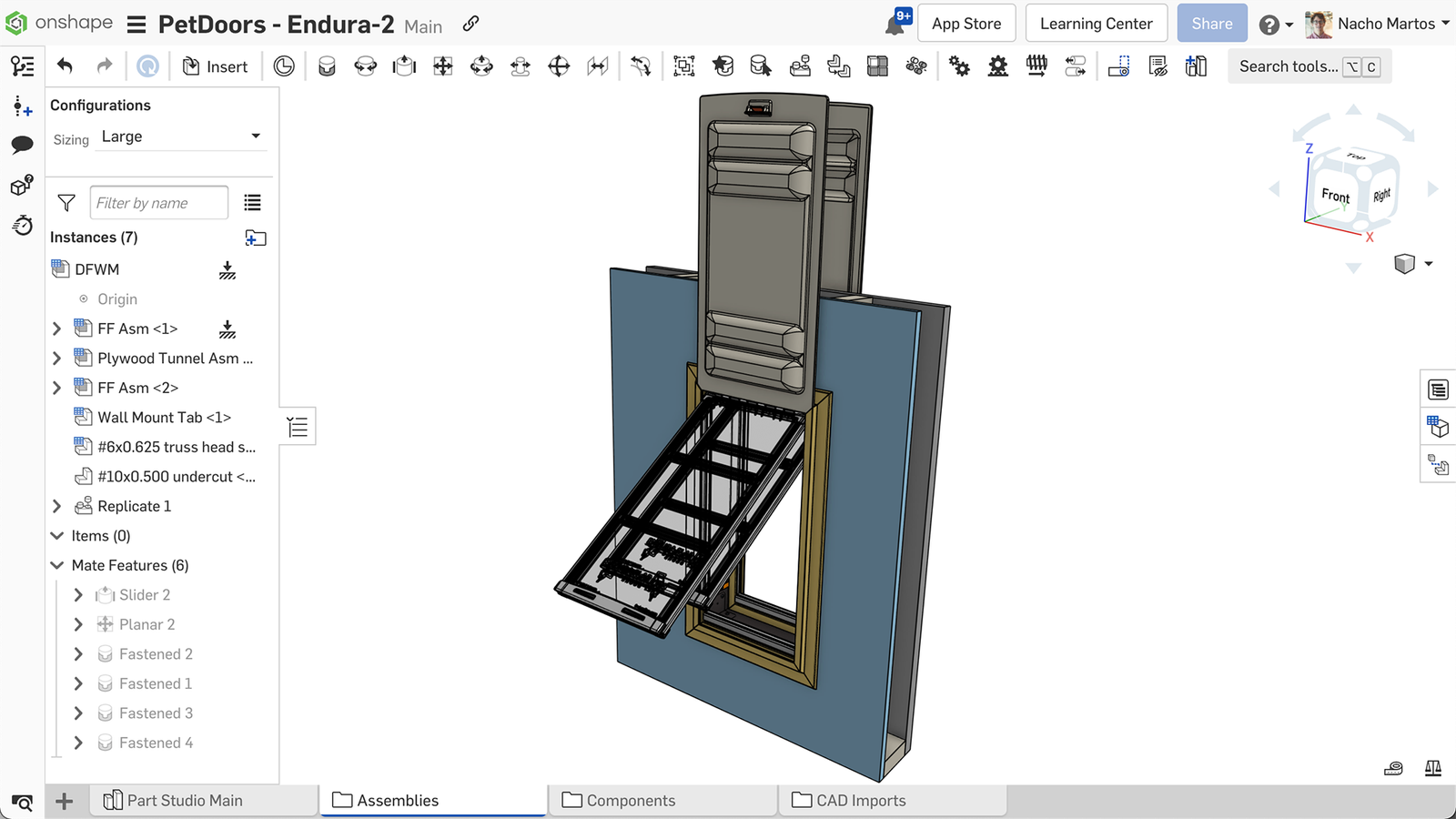The image size is (1456, 819).
Task: Open the measure tool at bottom right
Action: pyautogui.click(x=1391, y=769)
